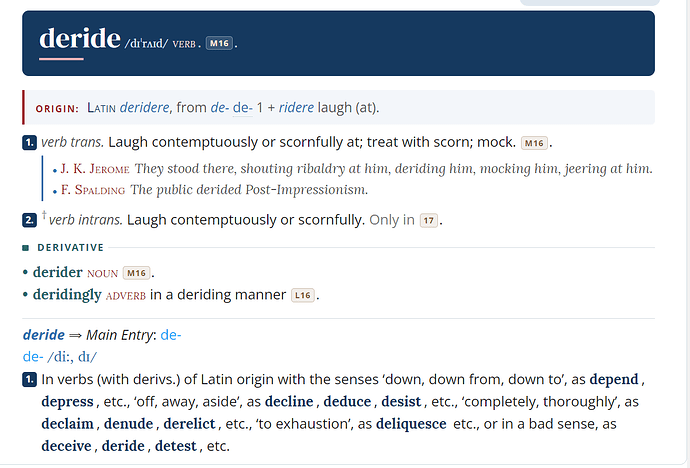Click the J. K. Jerome citation author name

coord(95,169)
